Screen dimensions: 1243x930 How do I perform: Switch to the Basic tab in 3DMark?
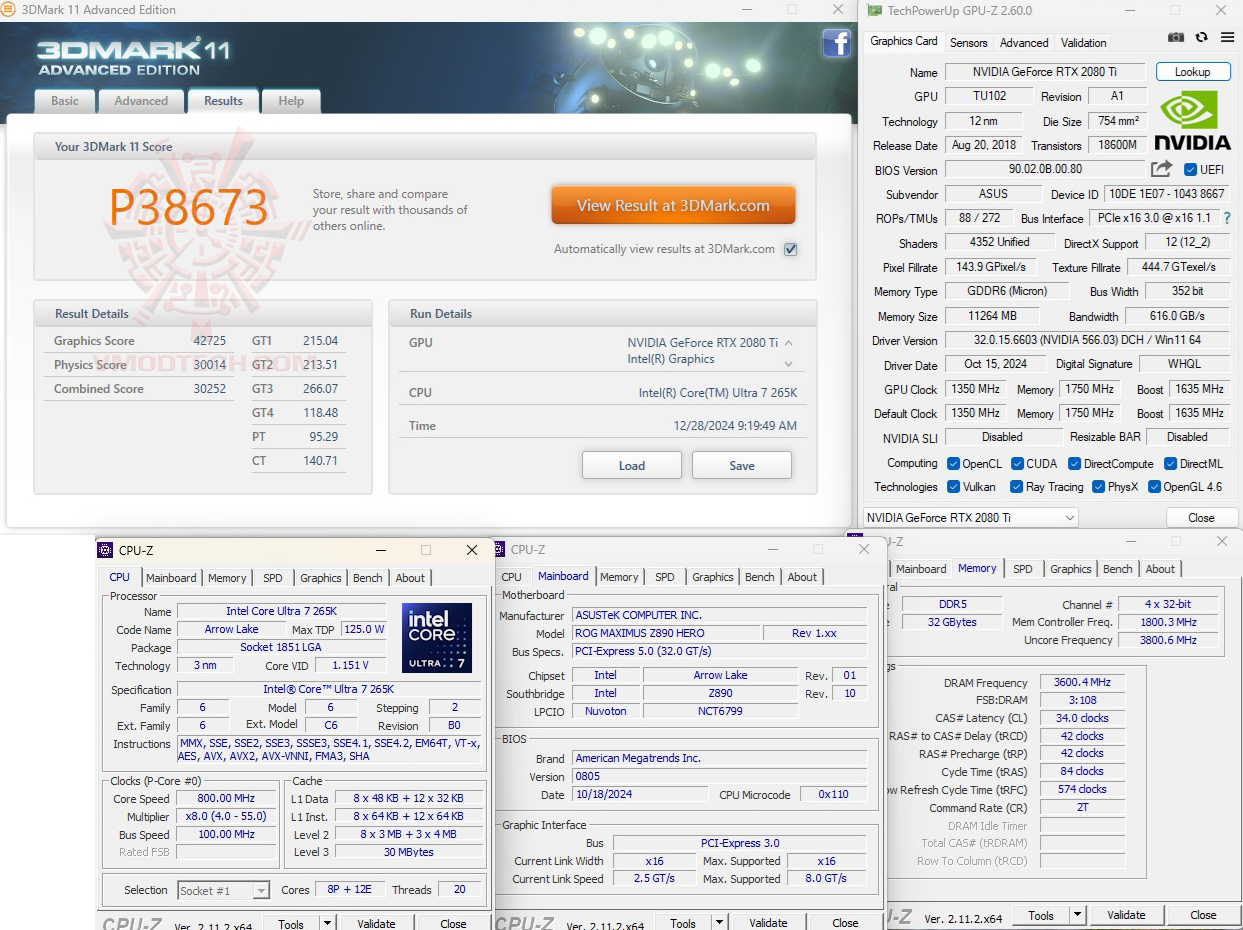(x=65, y=101)
